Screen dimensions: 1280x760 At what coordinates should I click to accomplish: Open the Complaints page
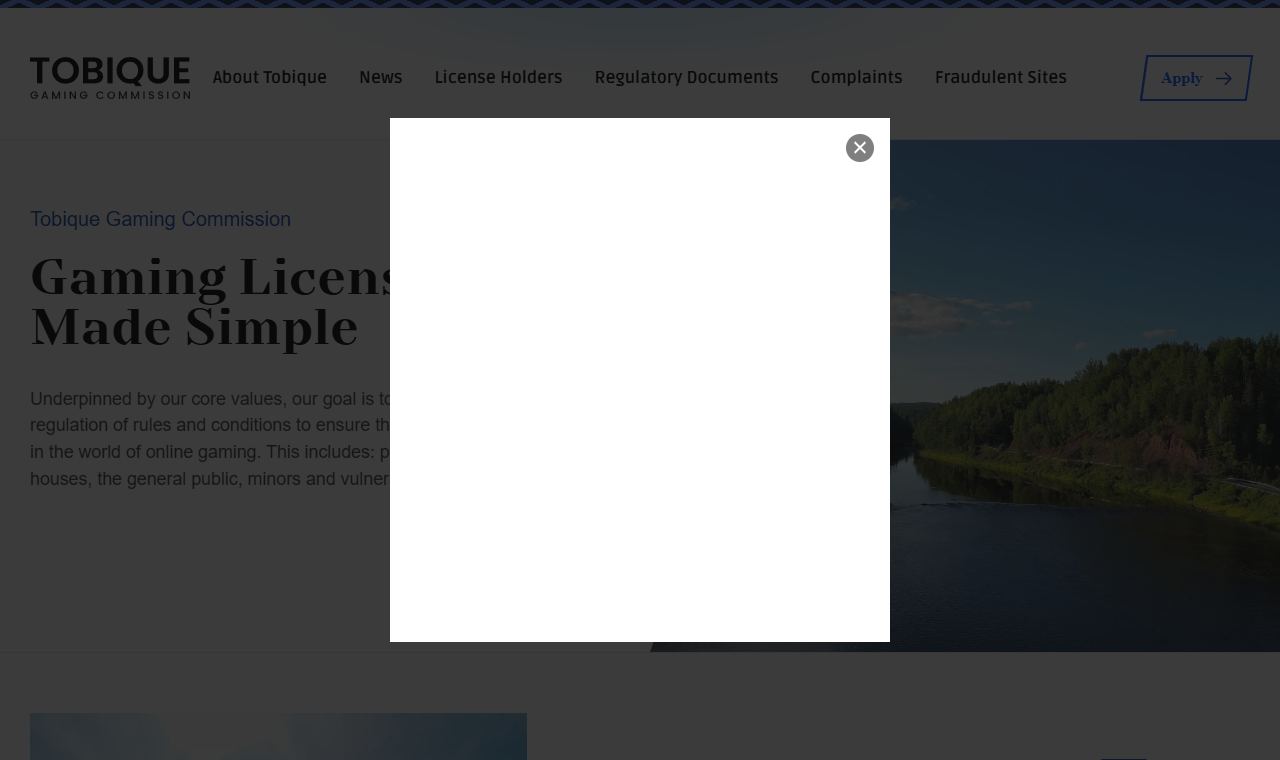[x=856, y=78]
